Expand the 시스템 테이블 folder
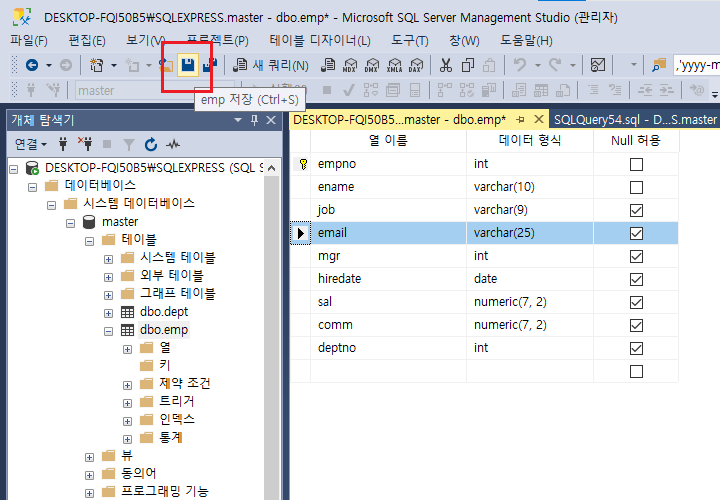Screen dimensions: 720x500 pyautogui.click(x=108, y=259)
